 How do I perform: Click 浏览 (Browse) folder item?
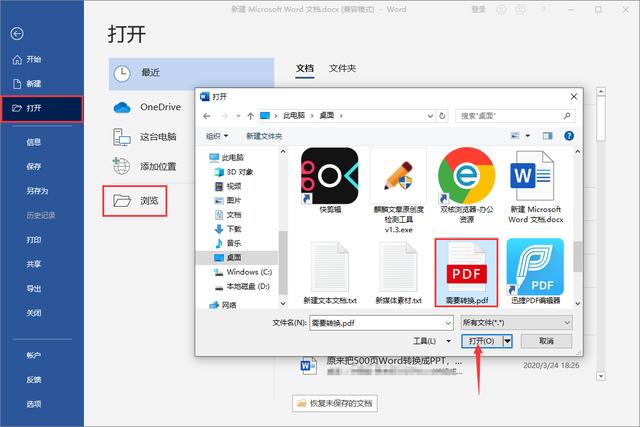pos(135,201)
